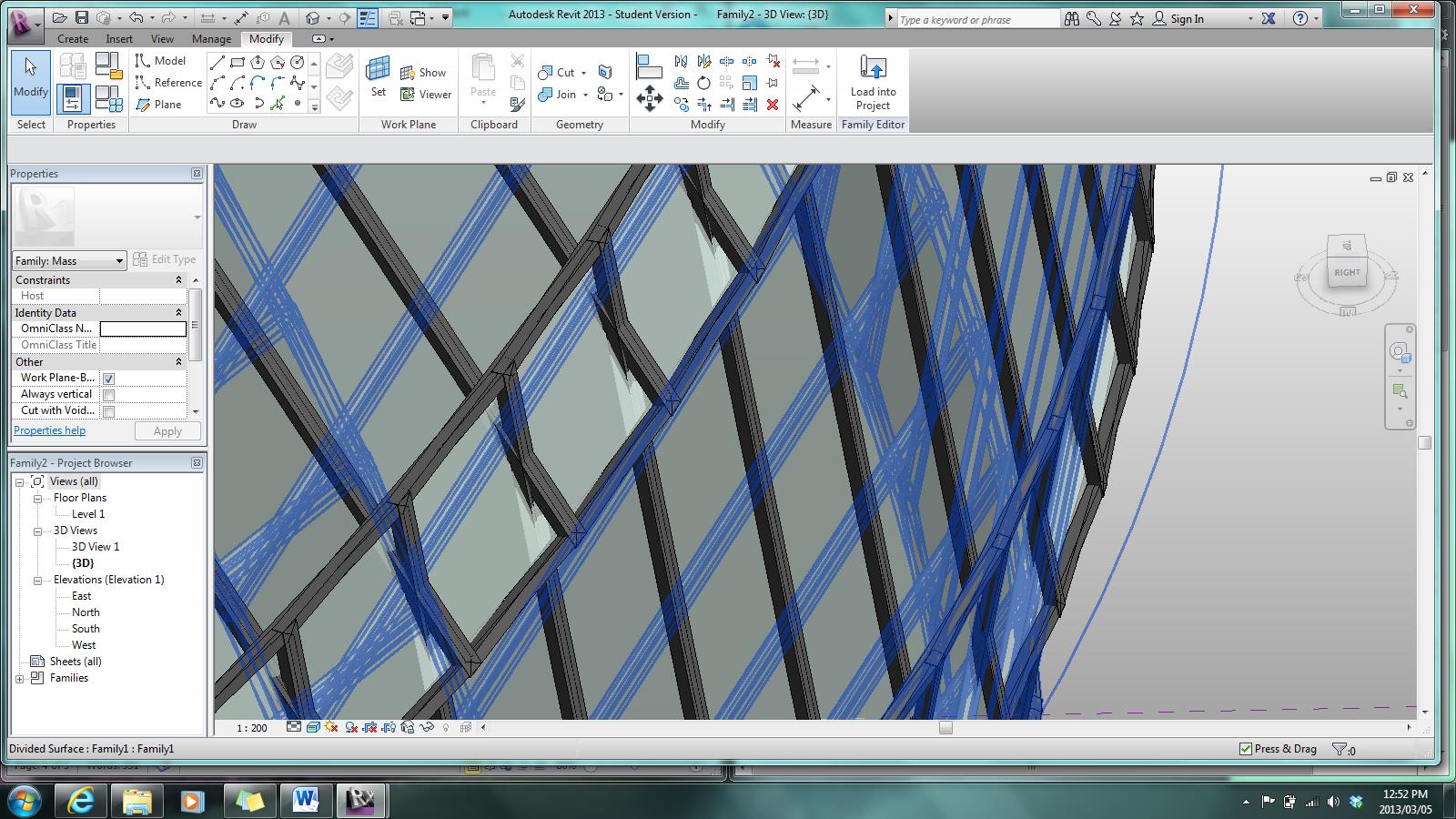Select the South elevation in Project Browser
The image size is (1456, 819).
click(x=85, y=629)
